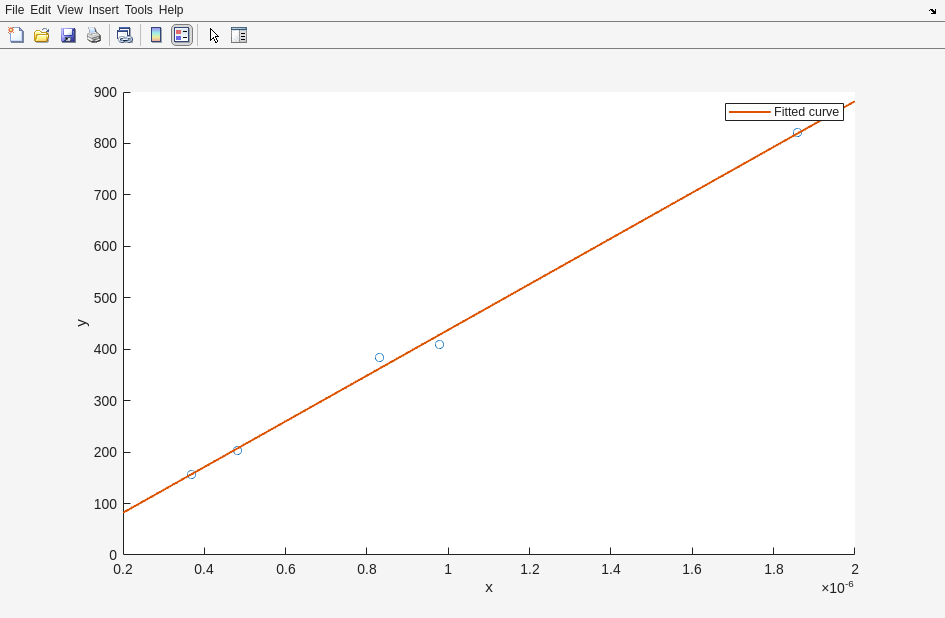Viewport: 945px width, 618px height.
Task: Insert a colorbar from the toolbar
Action: (x=156, y=35)
